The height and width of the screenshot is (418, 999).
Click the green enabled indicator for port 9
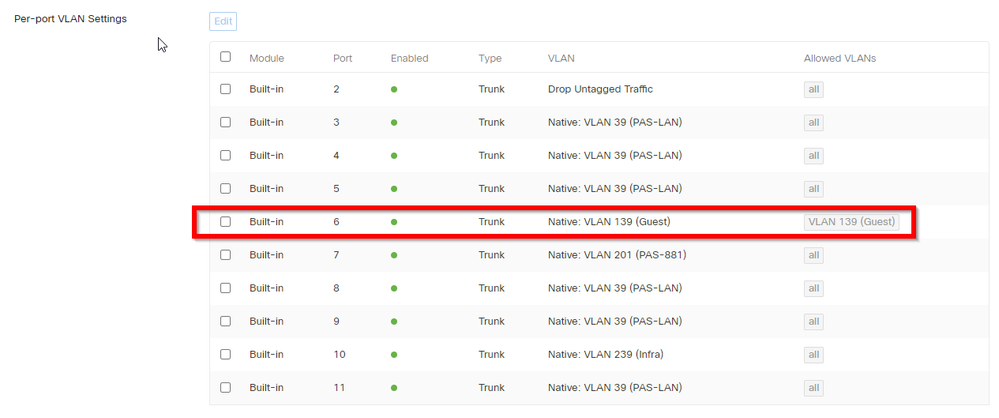coord(394,322)
